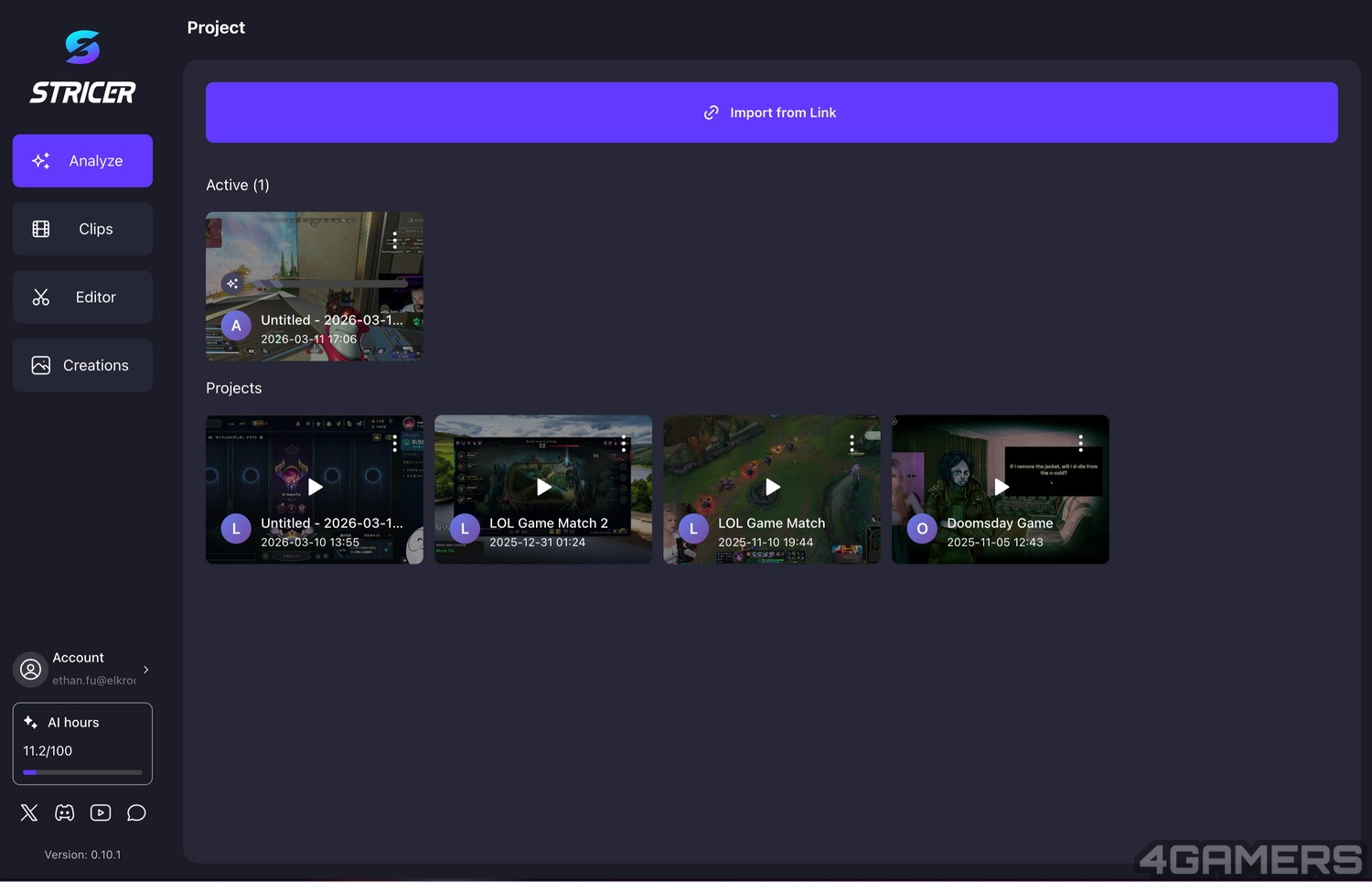Switch to the Analyze tab

click(82, 161)
